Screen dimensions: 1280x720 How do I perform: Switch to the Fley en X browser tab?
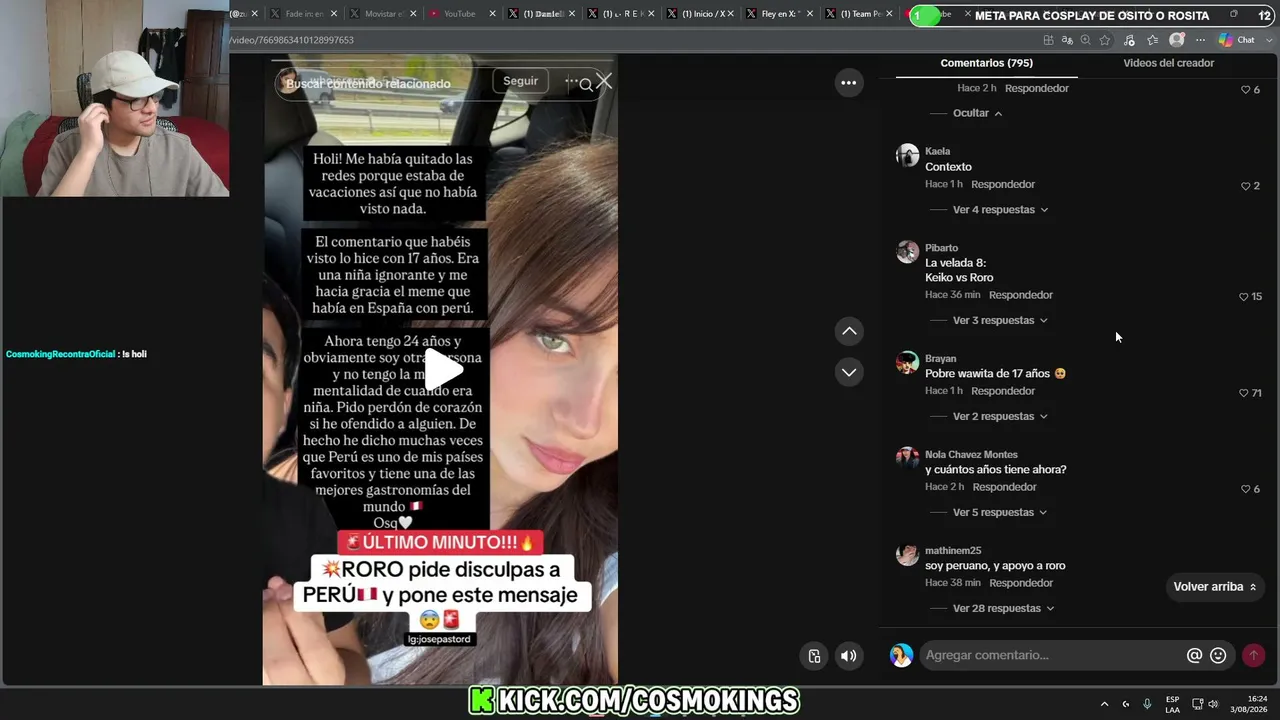coord(781,14)
